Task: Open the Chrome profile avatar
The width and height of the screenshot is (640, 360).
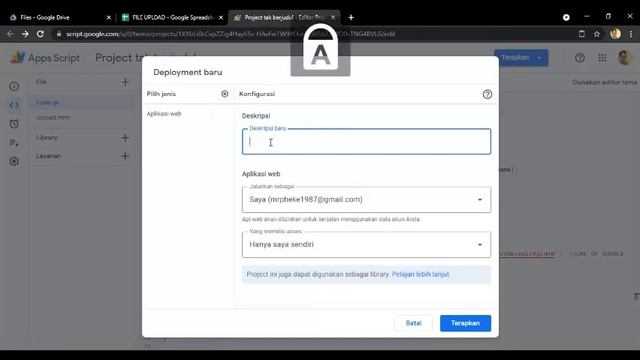Action: (616, 34)
